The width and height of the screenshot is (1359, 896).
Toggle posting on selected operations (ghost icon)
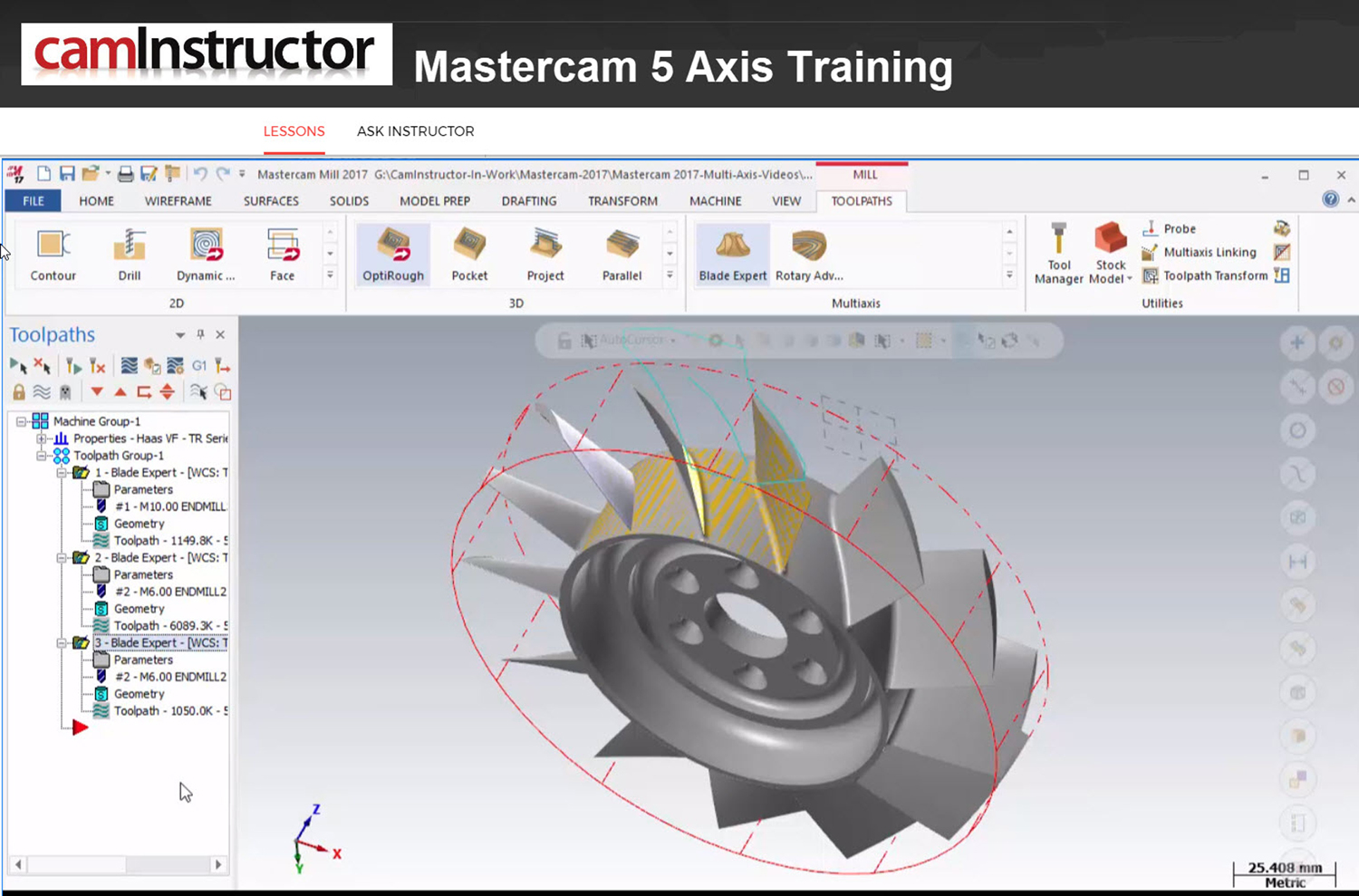65,392
